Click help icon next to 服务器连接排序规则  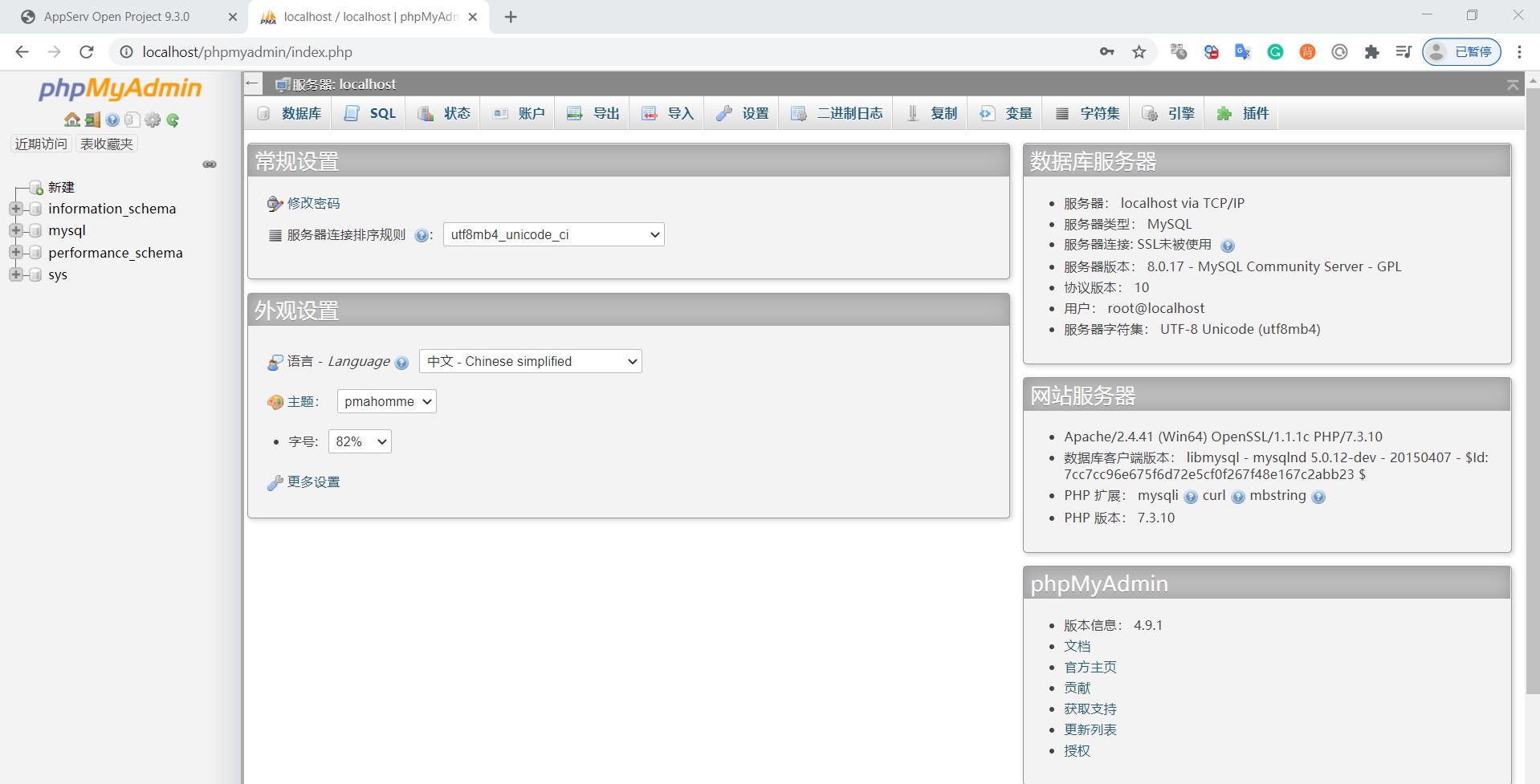pos(422,235)
